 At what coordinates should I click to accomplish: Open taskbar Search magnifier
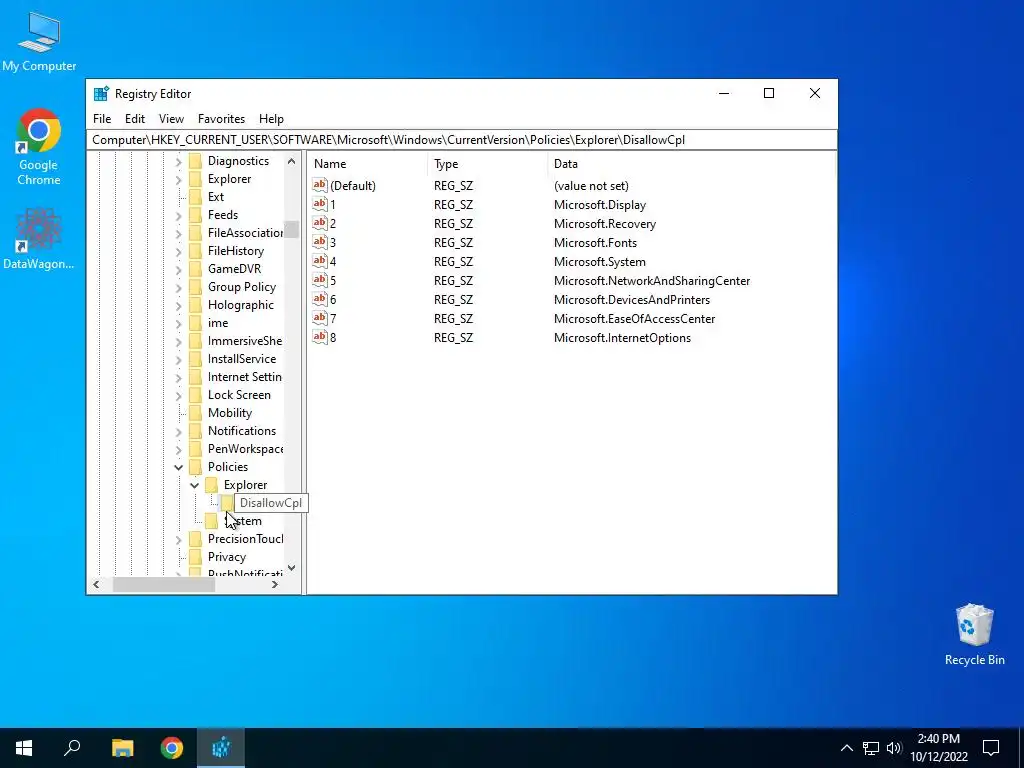click(72, 748)
